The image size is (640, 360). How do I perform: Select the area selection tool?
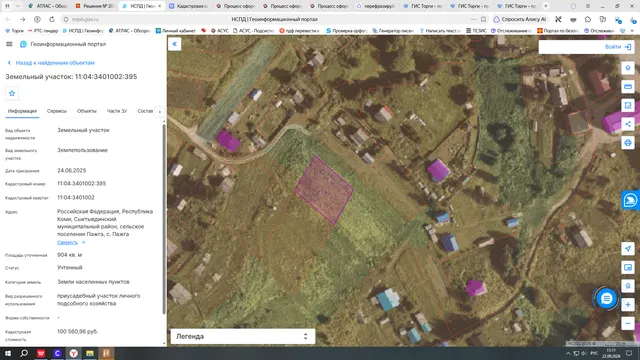click(x=628, y=105)
